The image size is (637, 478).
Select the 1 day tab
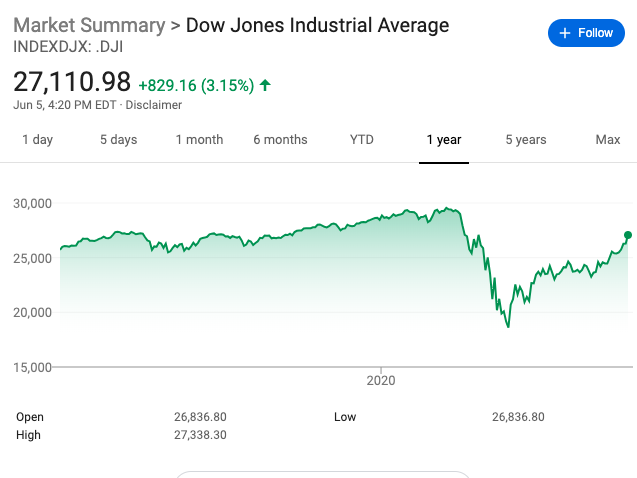pyautogui.click(x=37, y=140)
